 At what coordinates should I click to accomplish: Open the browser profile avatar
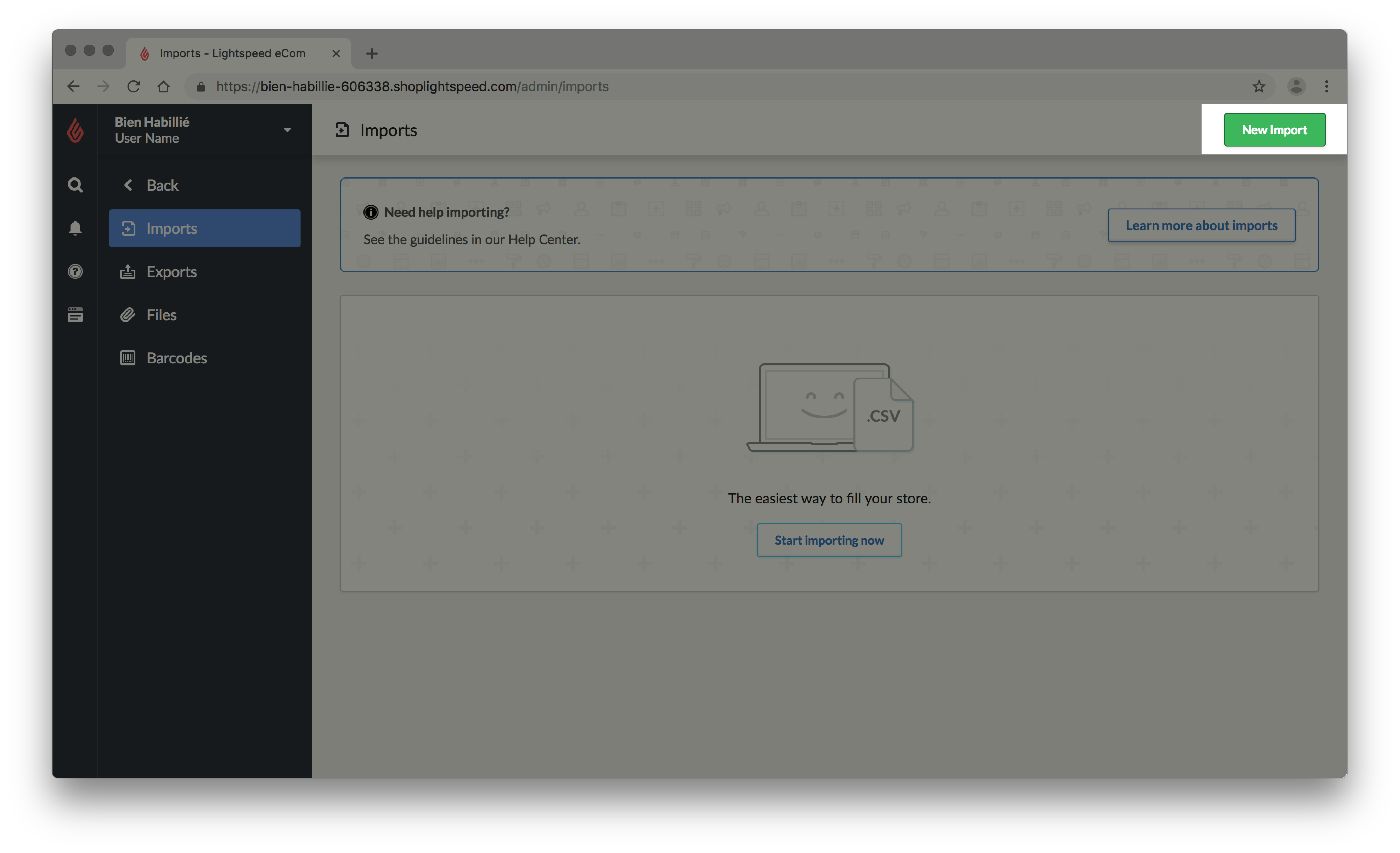[x=1296, y=86]
